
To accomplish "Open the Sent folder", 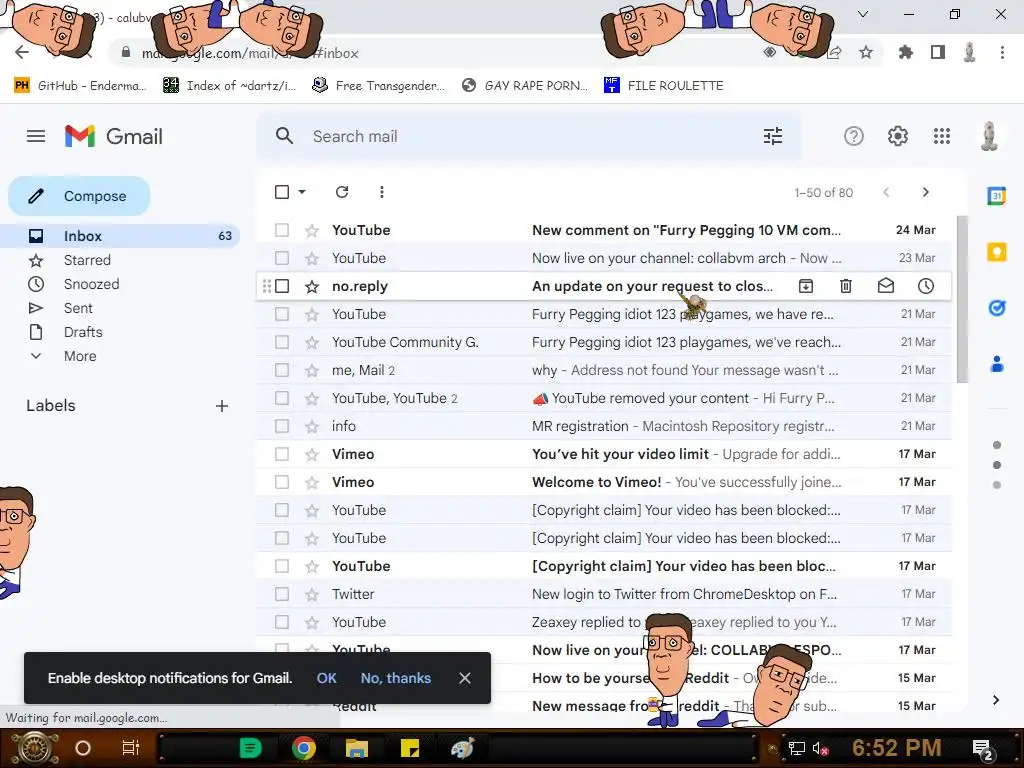I will [78, 308].
